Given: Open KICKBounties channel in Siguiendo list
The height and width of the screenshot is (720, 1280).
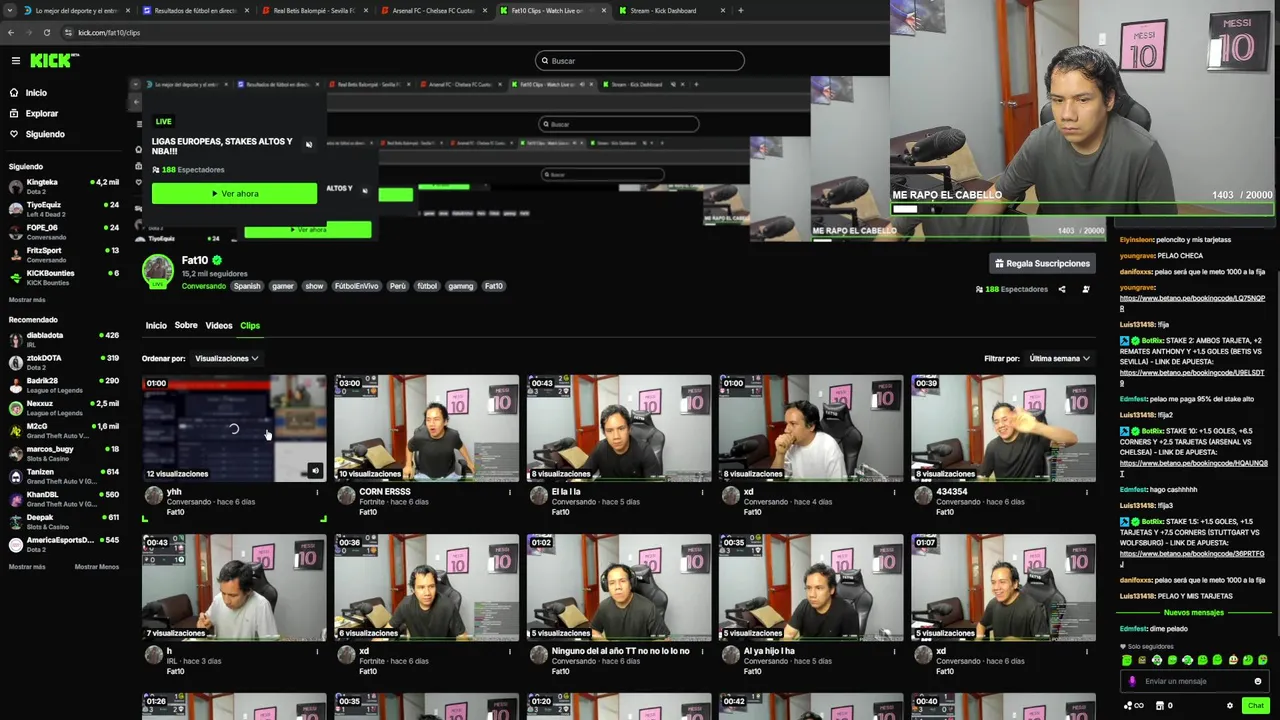Looking at the screenshot, I should (64, 277).
